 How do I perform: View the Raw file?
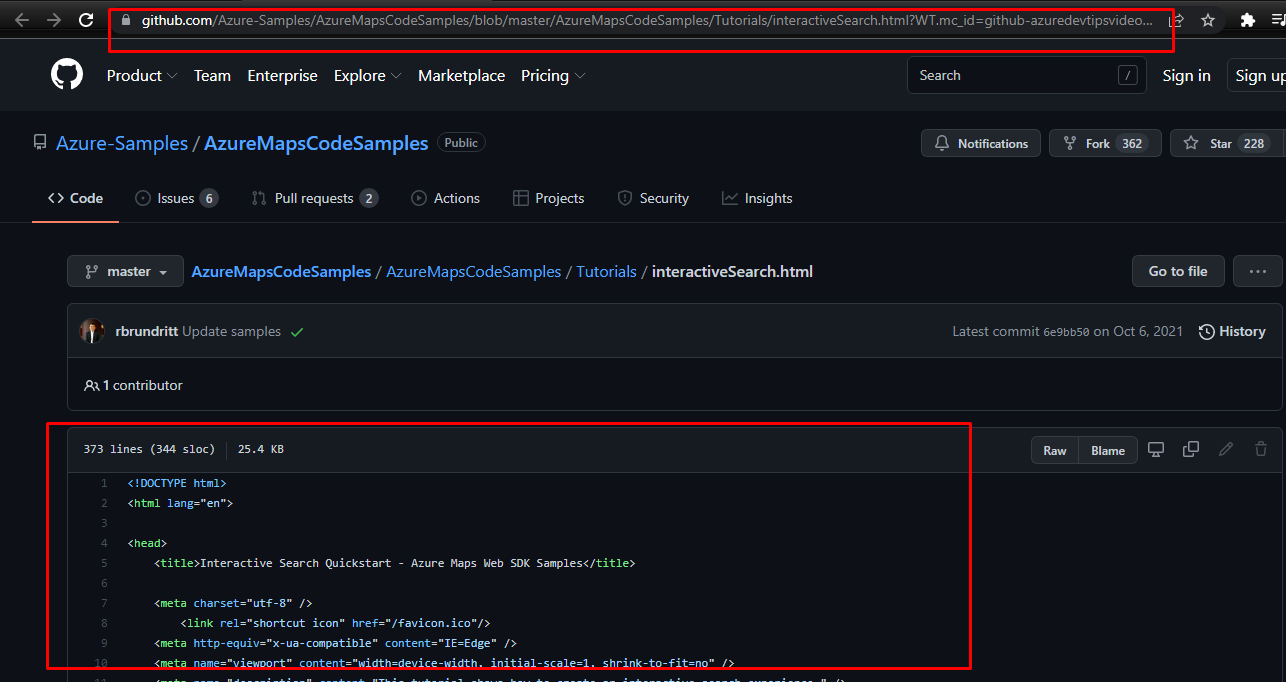[1055, 451]
